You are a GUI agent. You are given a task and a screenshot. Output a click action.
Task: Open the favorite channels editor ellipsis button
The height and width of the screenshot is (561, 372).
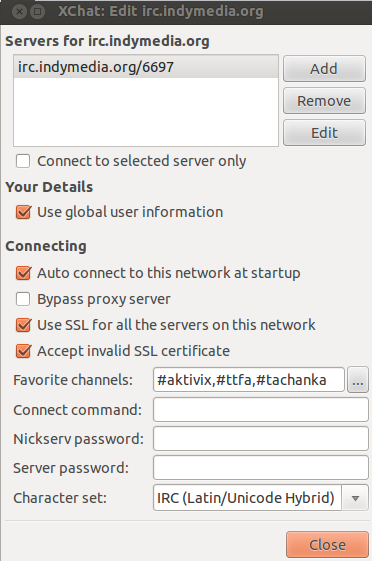[358, 380]
